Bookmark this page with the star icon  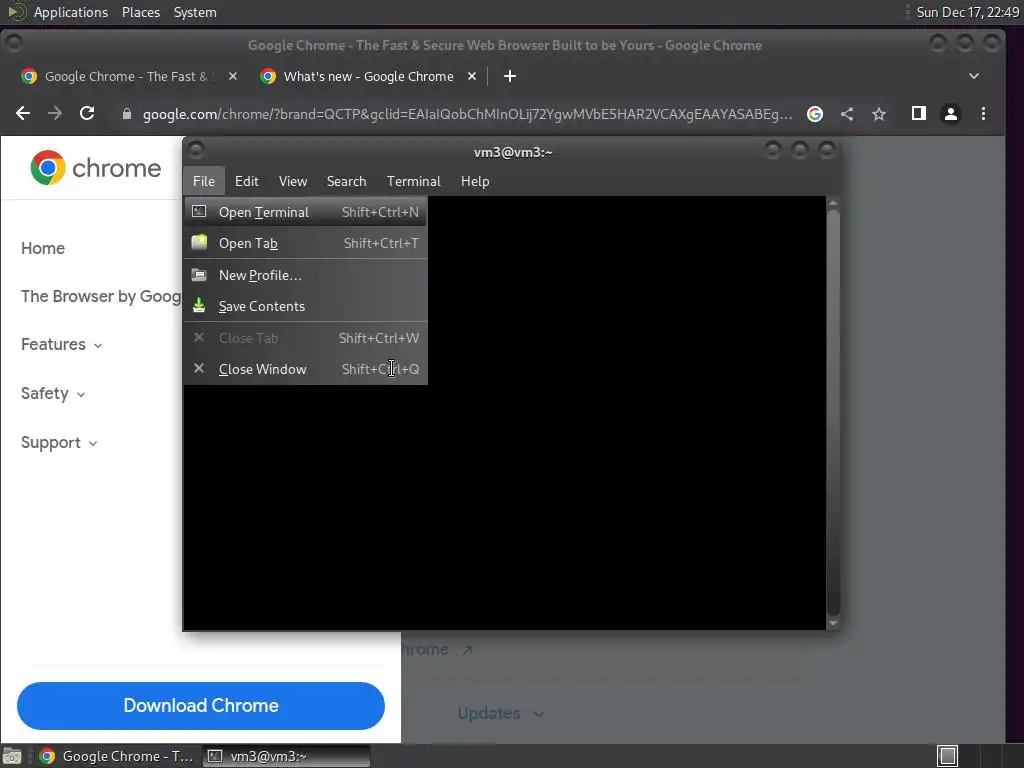[879, 114]
